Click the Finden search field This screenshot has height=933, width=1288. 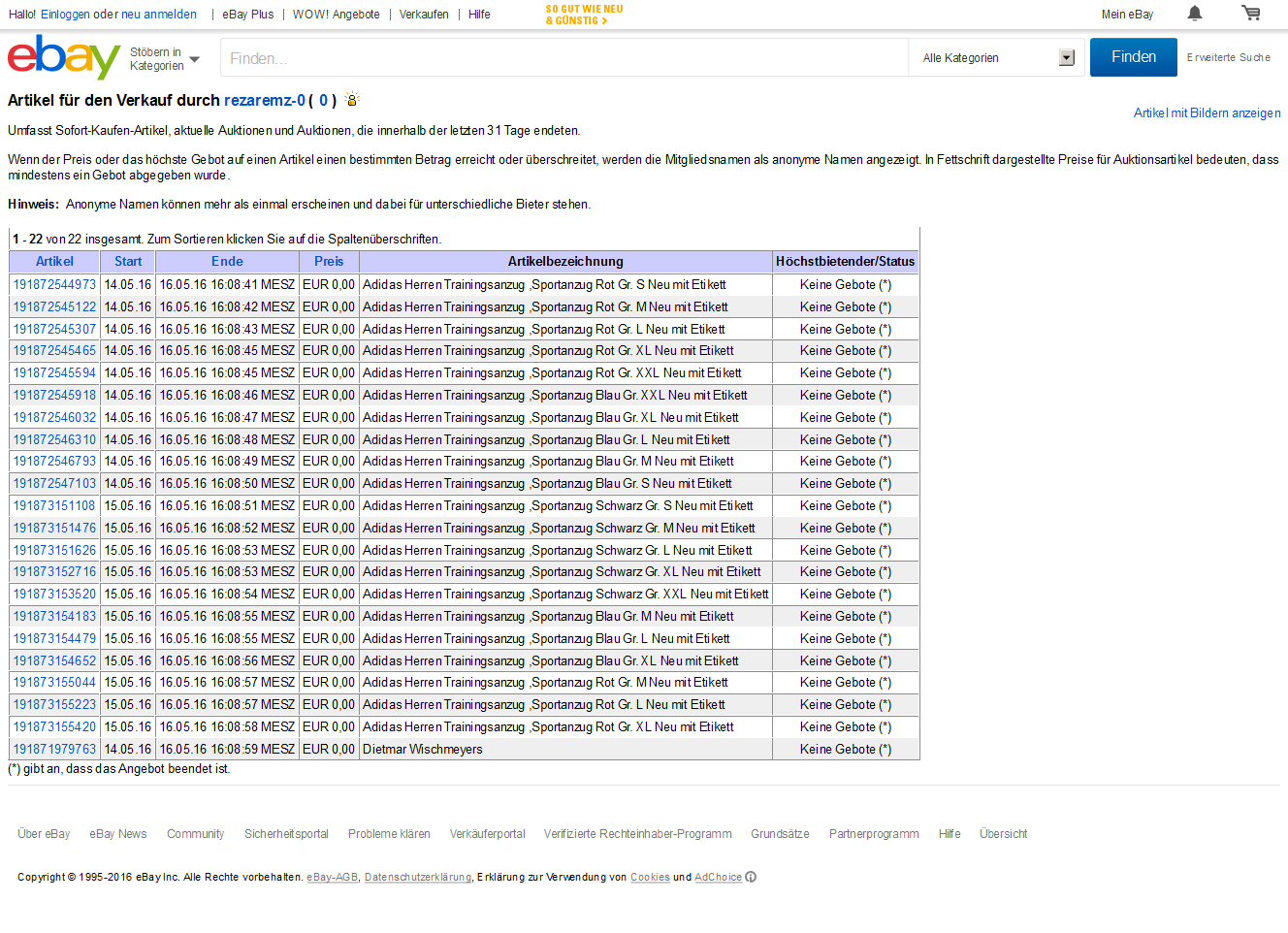pyautogui.click(x=564, y=58)
